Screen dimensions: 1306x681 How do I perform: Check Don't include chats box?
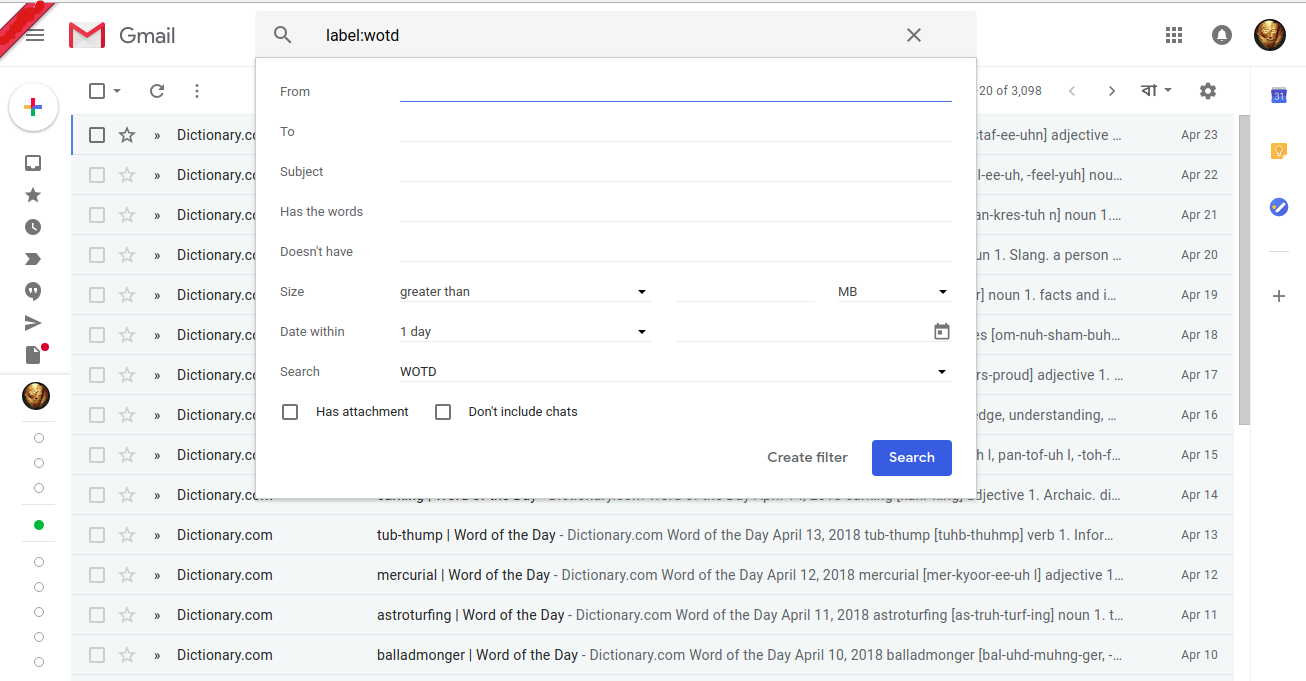(443, 412)
